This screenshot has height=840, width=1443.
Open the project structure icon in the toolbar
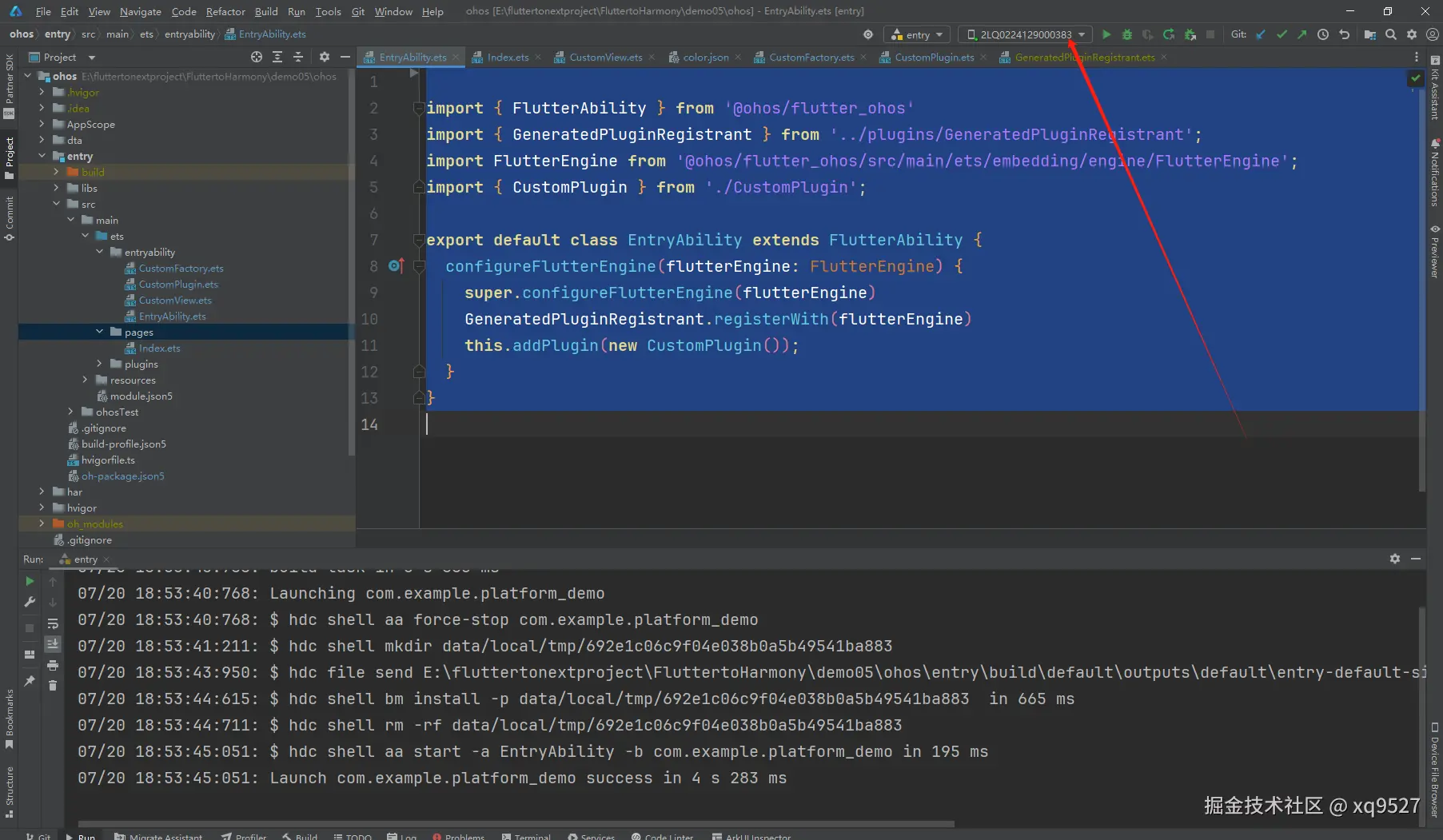pyautogui.click(x=1370, y=34)
